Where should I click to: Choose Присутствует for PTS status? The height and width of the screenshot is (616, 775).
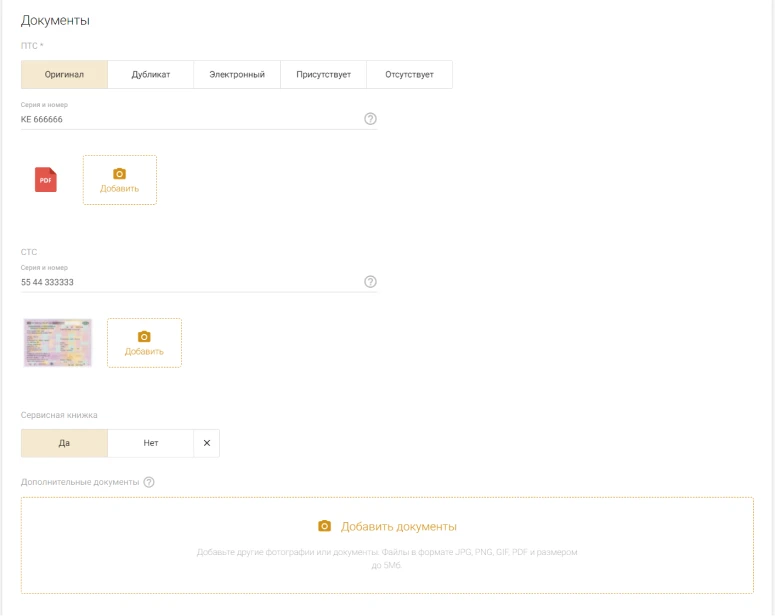(x=323, y=75)
